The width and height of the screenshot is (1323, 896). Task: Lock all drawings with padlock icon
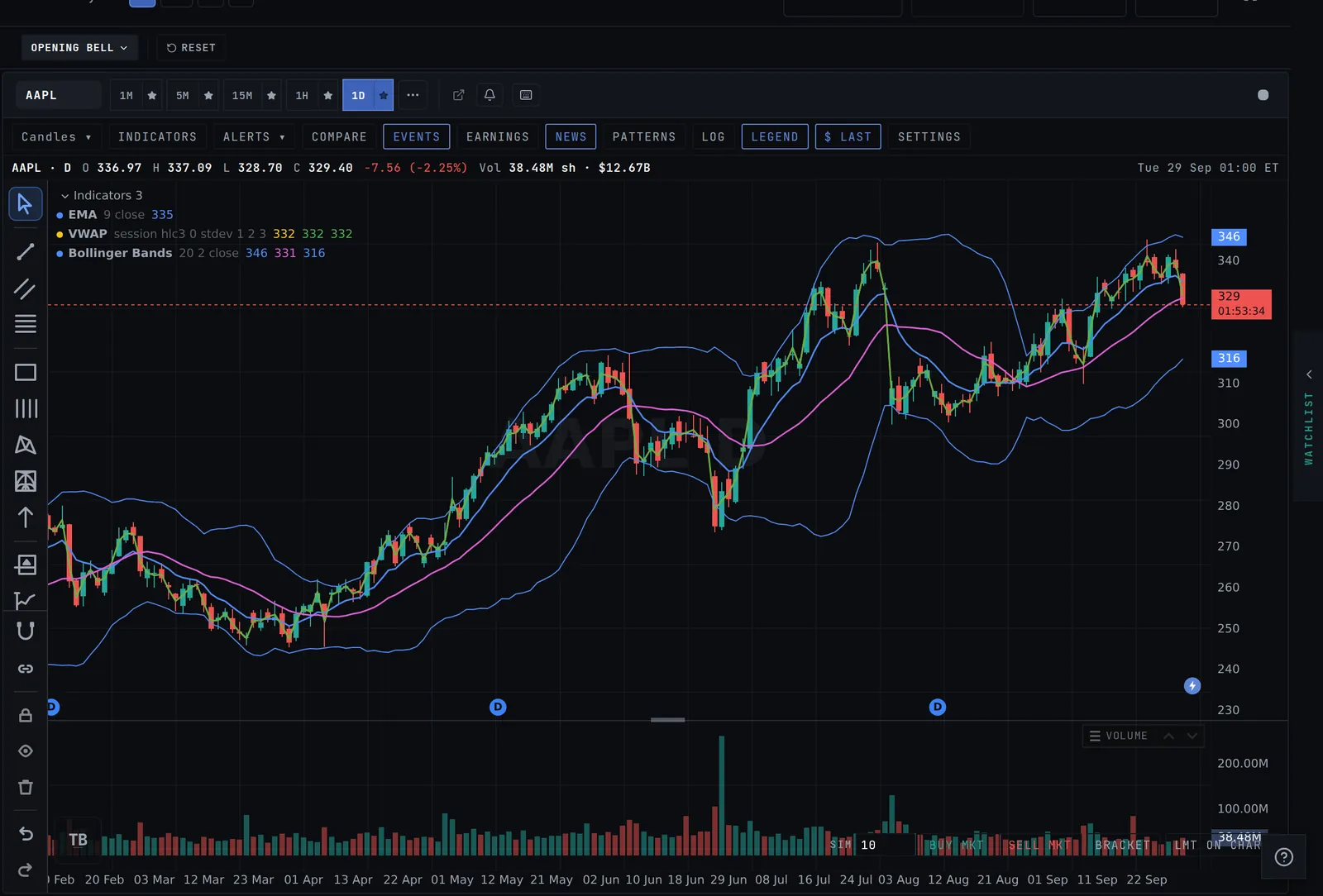coord(26,715)
